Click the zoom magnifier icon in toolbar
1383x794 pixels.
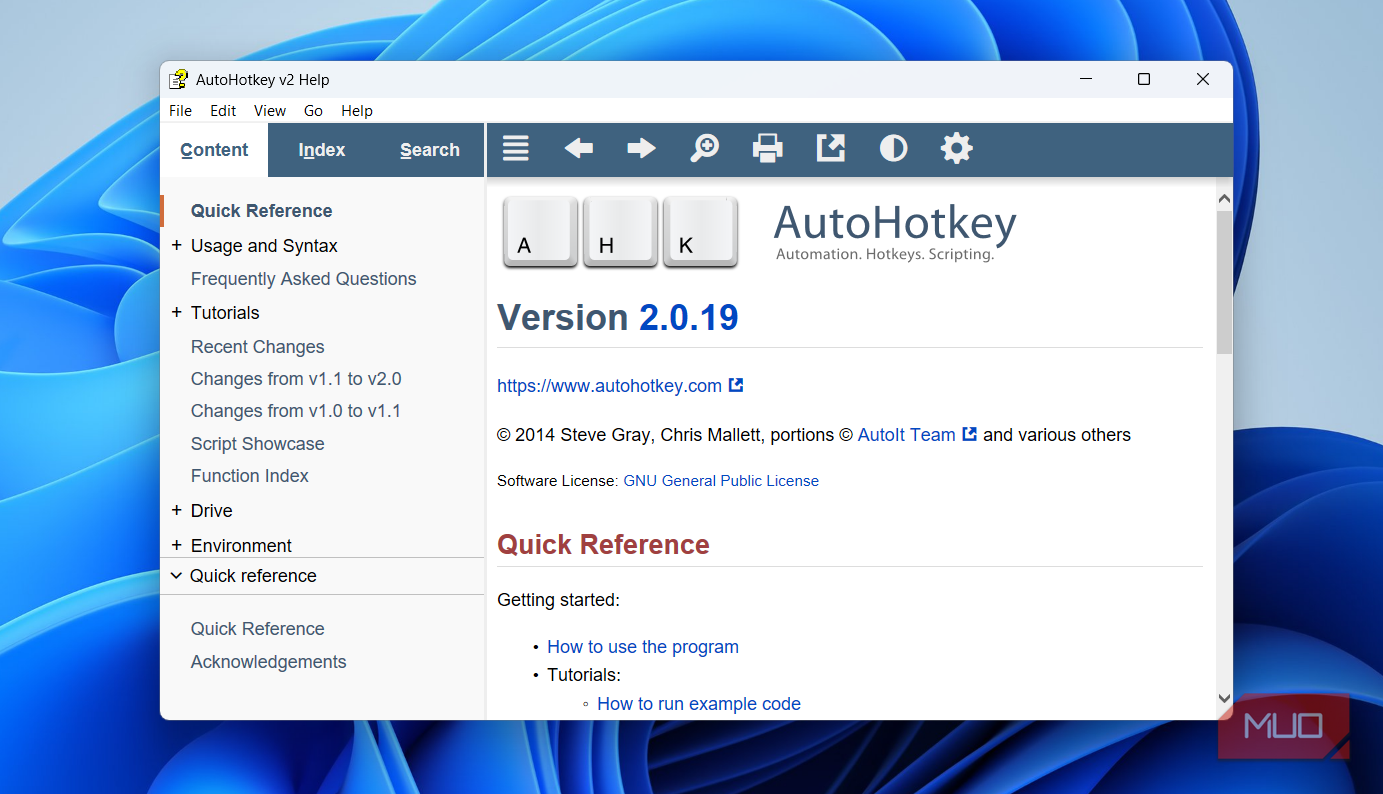[704, 149]
